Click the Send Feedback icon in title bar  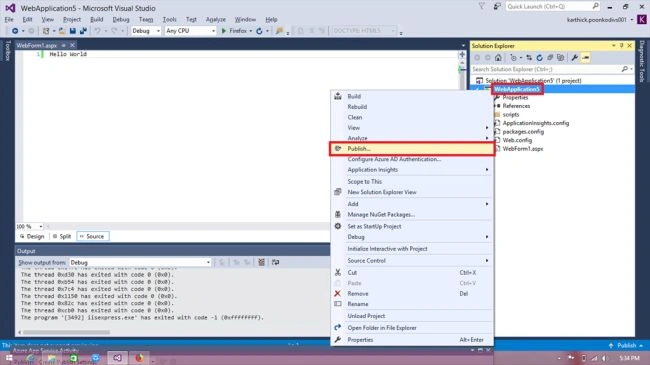tap(497, 6)
